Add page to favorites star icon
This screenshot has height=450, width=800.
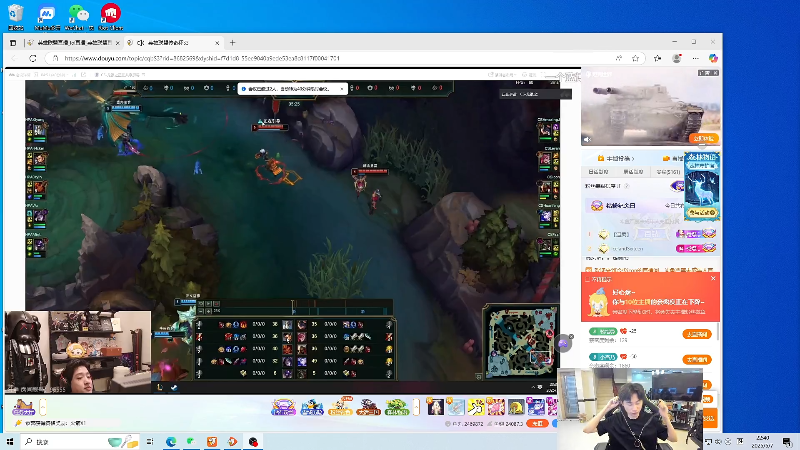(636, 58)
